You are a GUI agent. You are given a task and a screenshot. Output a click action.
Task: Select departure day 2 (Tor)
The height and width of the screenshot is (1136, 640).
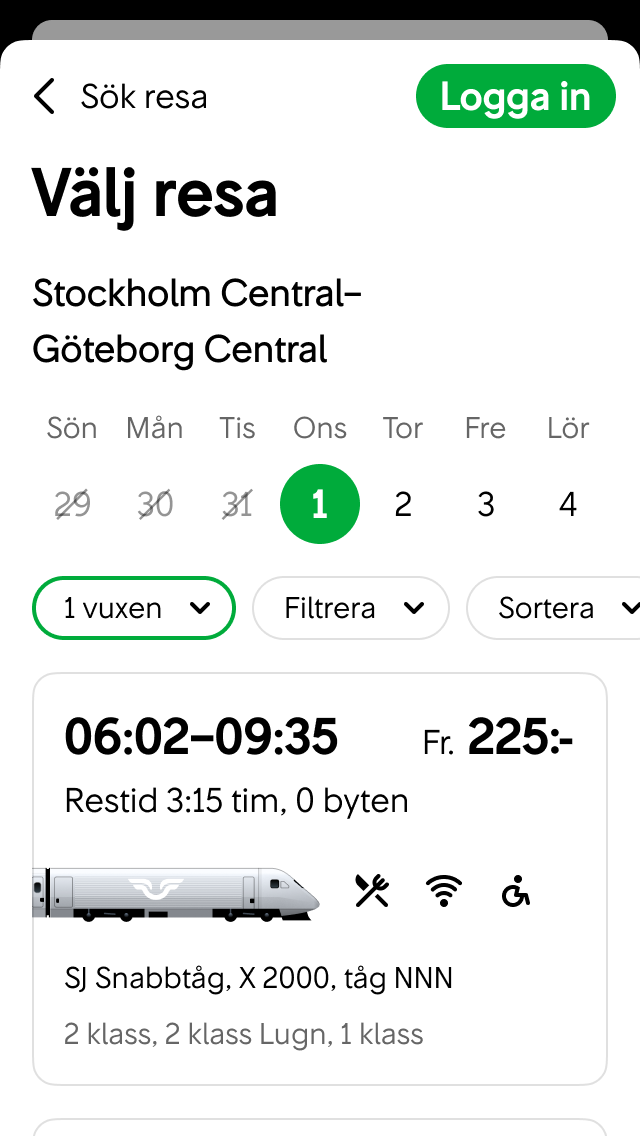click(402, 504)
